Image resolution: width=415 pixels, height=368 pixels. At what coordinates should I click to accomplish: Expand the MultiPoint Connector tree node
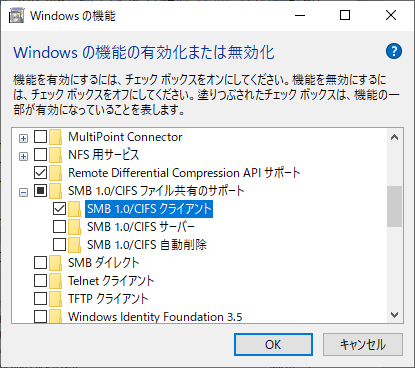(23, 138)
